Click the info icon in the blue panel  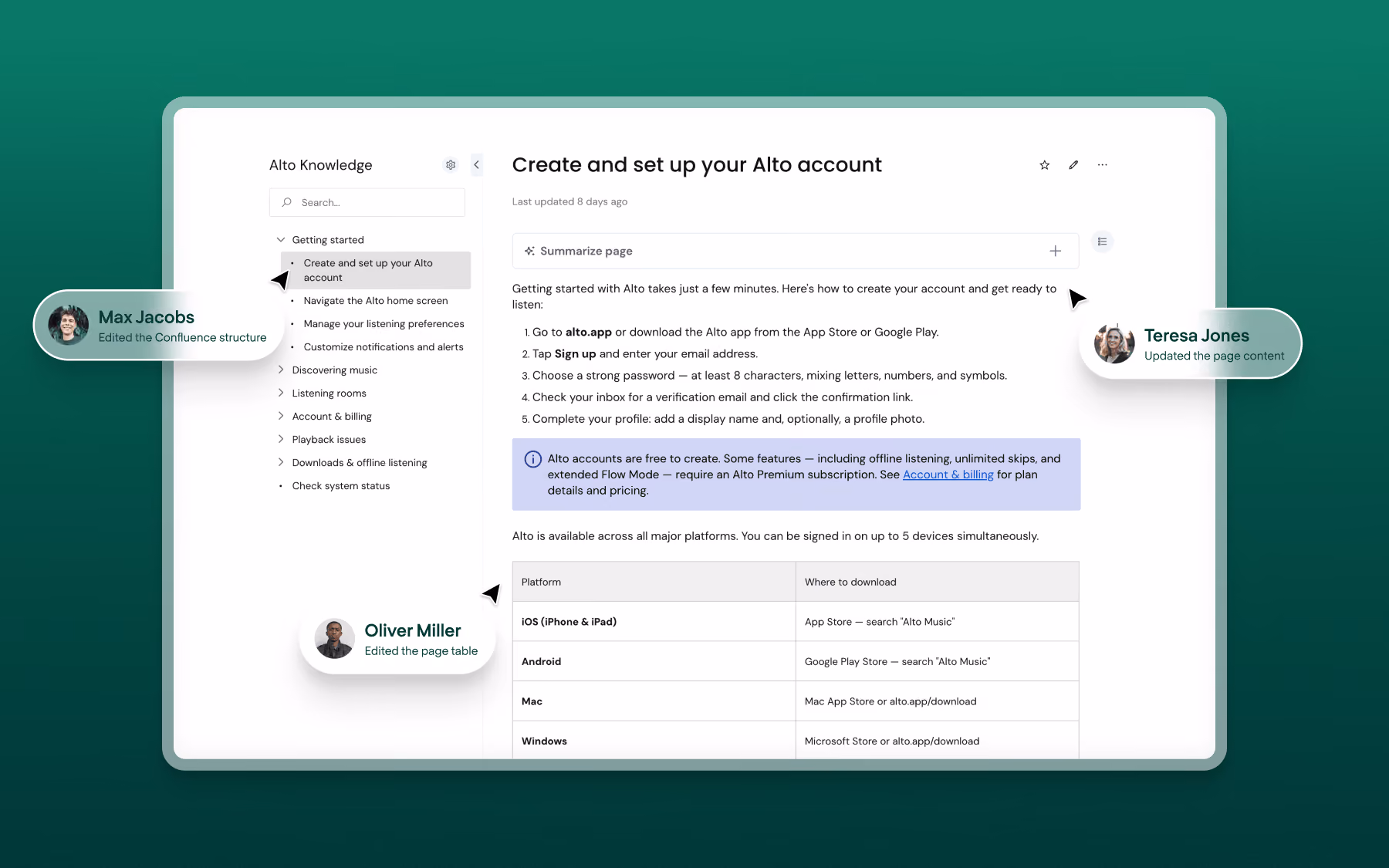(533, 459)
